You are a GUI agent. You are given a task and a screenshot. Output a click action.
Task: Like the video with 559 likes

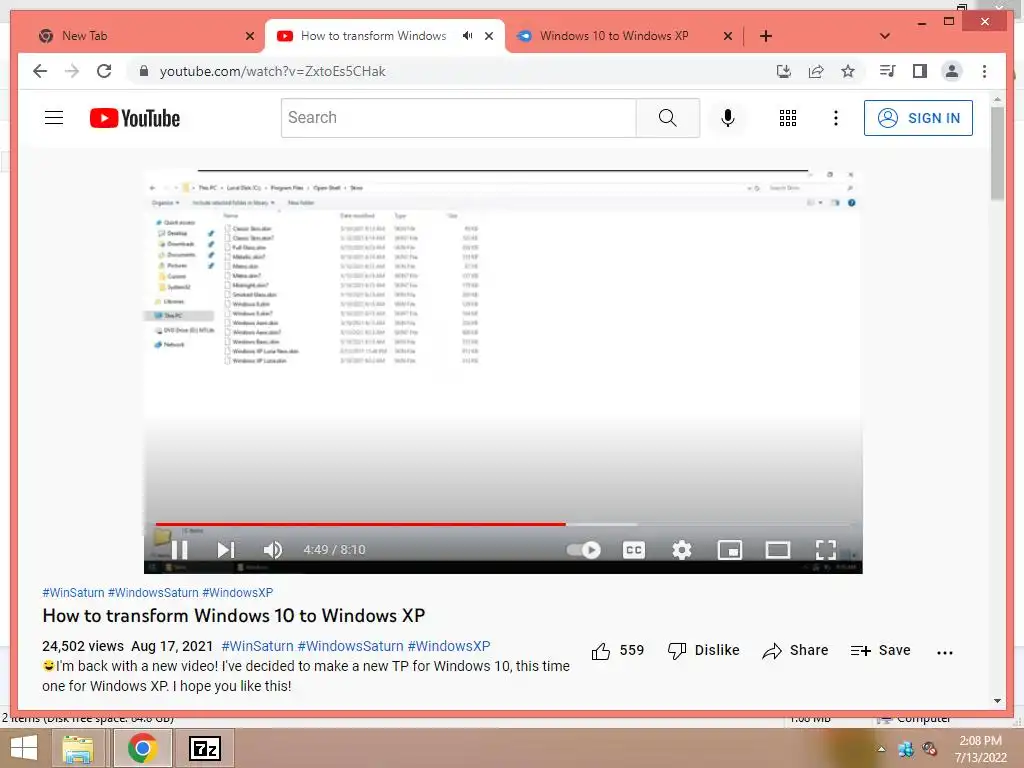click(618, 650)
